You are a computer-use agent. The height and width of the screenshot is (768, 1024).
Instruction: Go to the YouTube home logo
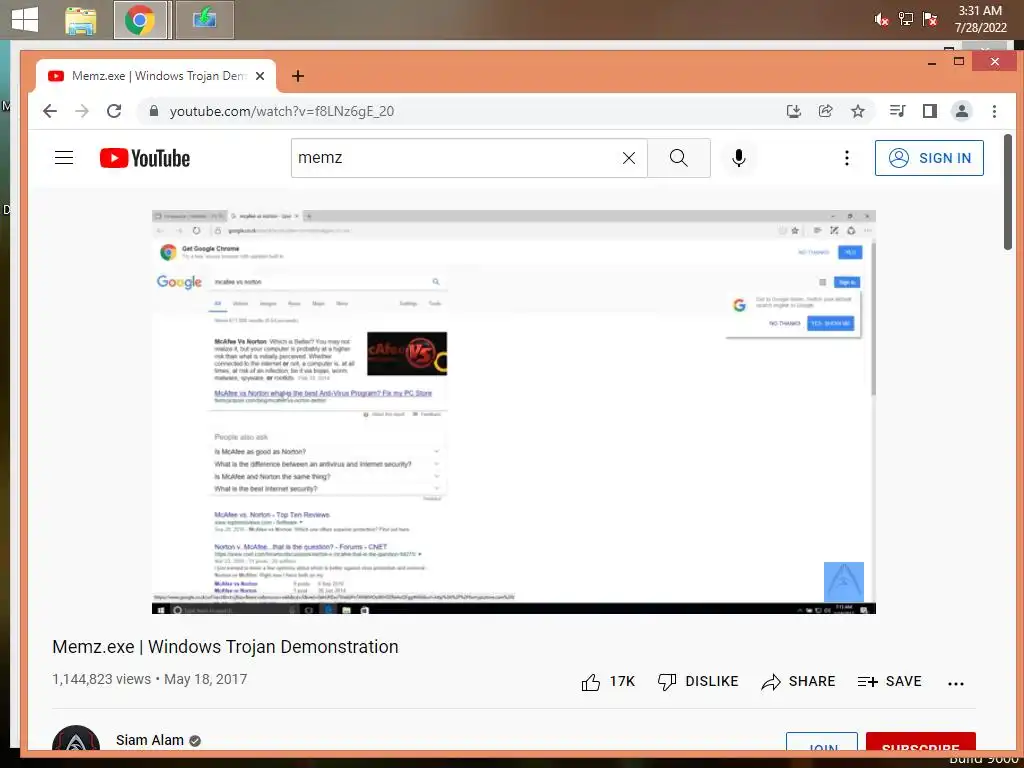tap(145, 158)
